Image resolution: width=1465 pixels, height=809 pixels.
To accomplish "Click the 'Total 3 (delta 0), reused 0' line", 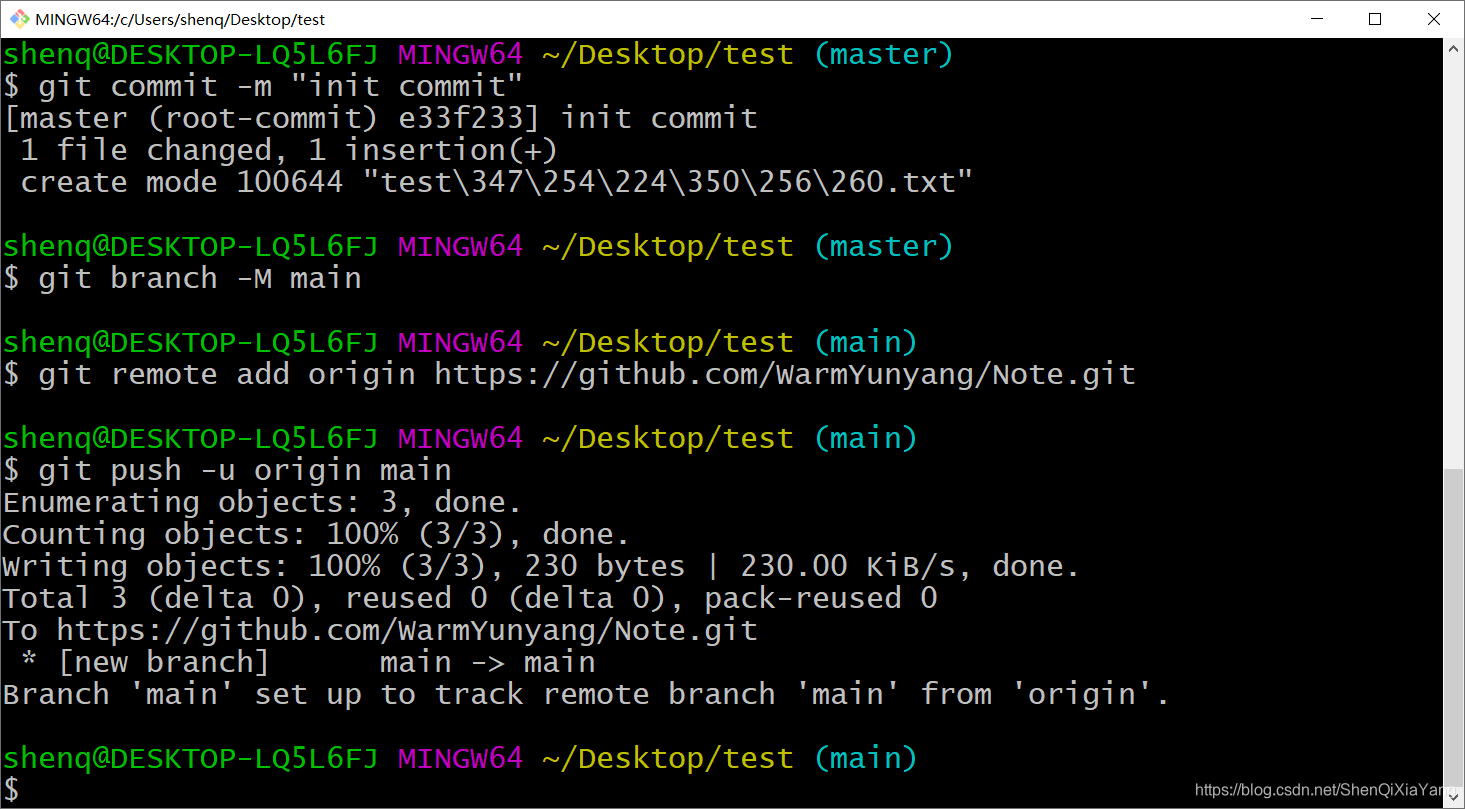I will coord(470,598).
